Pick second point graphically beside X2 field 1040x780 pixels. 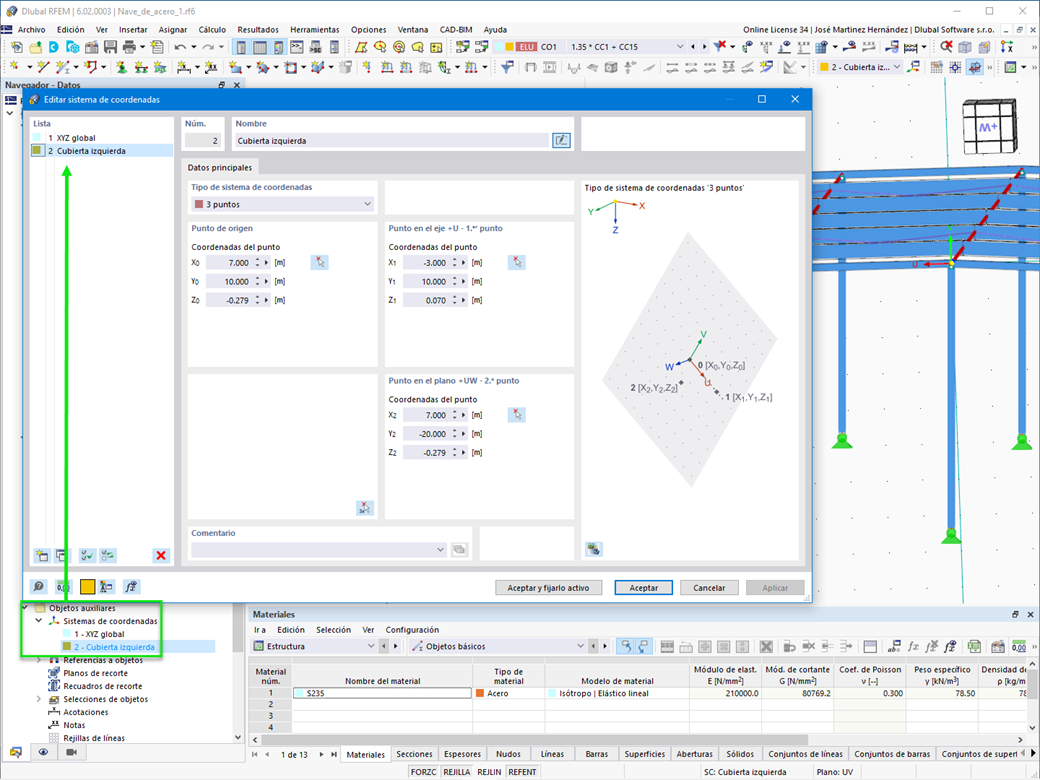click(517, 415)
